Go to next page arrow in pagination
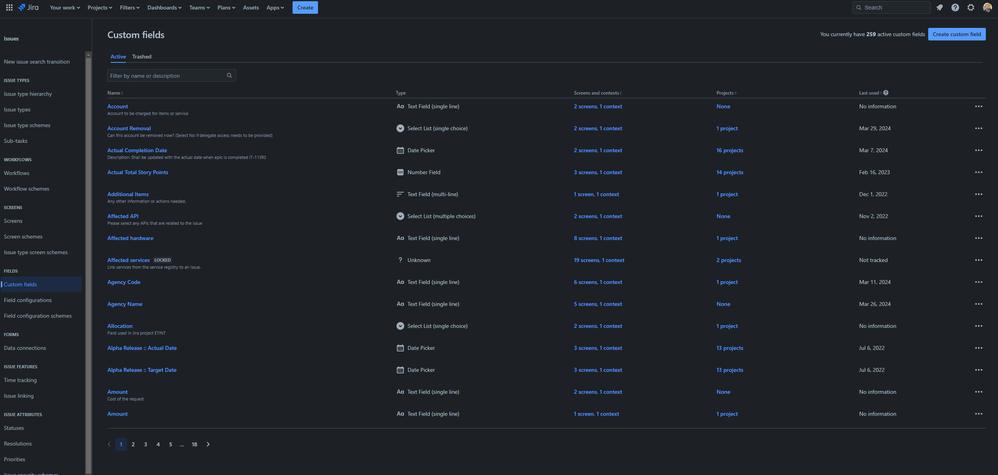Image resolution: width=998 pixels, height=475 pixels. pyautogui.click(x=208, y=444)
